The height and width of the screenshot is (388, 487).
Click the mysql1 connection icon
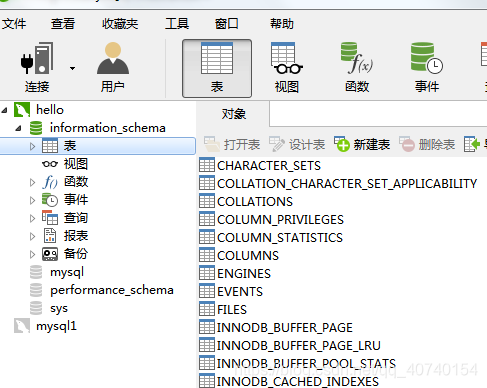(22, 326)
